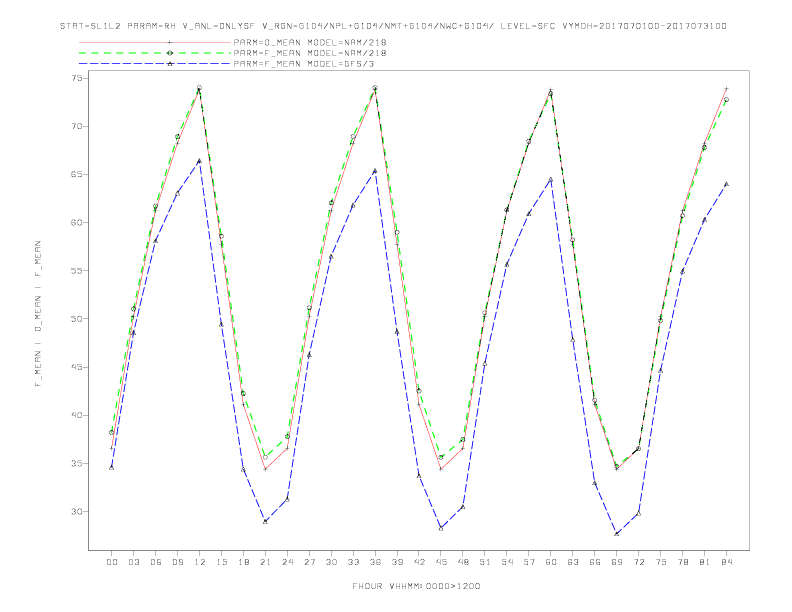The image size is (792, 612).
Task: Click the x-axis forecast hour label 48
Action: click(463, 562)
